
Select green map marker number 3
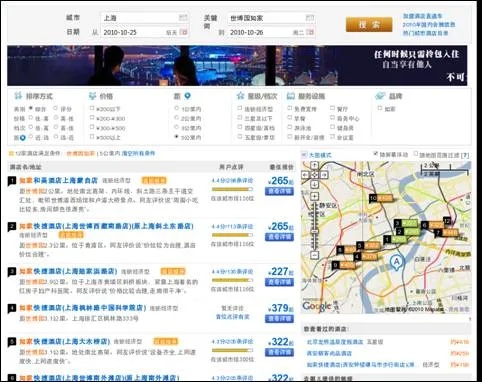(x=406, y=223)
